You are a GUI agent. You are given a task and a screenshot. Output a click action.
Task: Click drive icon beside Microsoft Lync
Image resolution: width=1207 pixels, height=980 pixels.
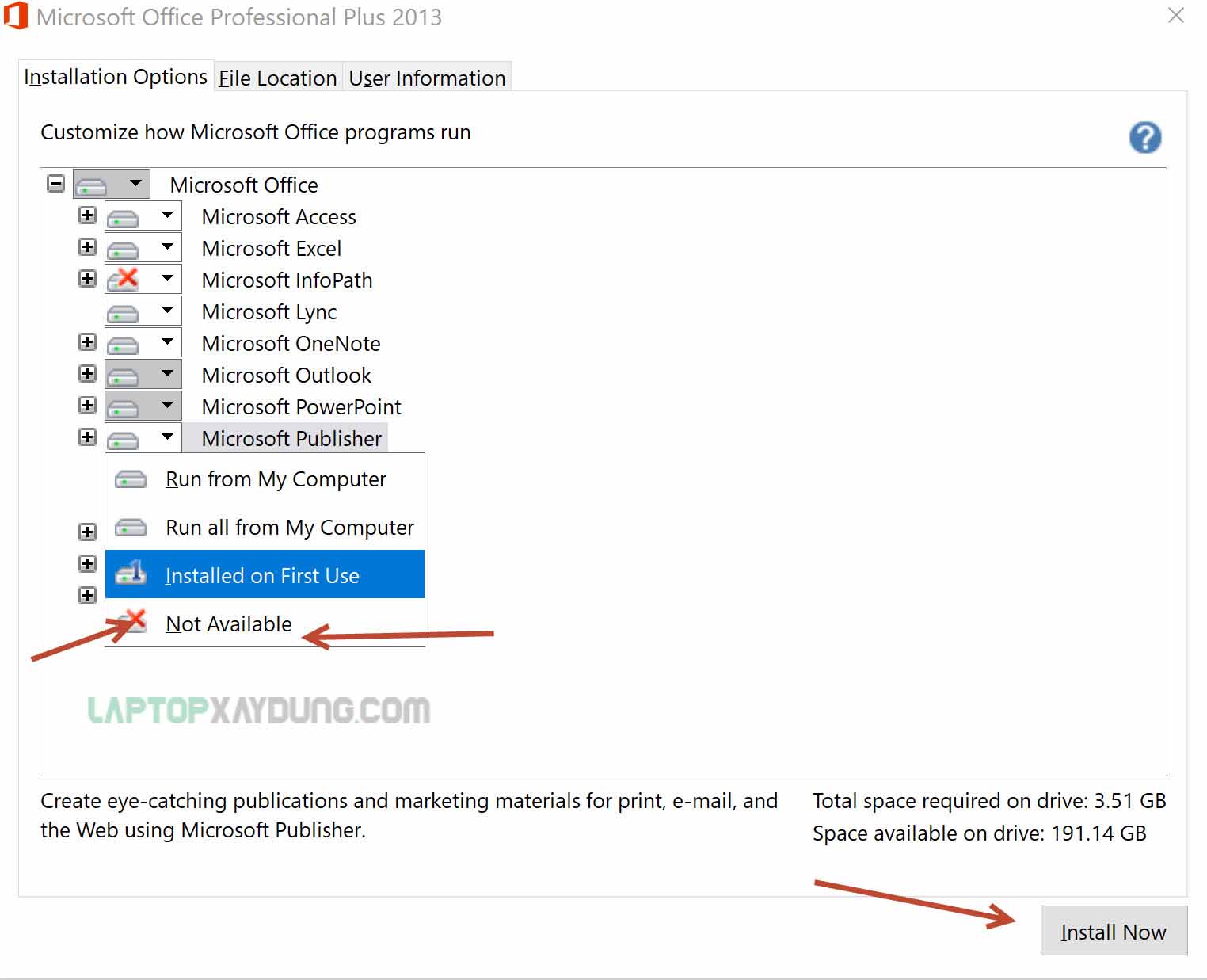click(x=123, y=313)
